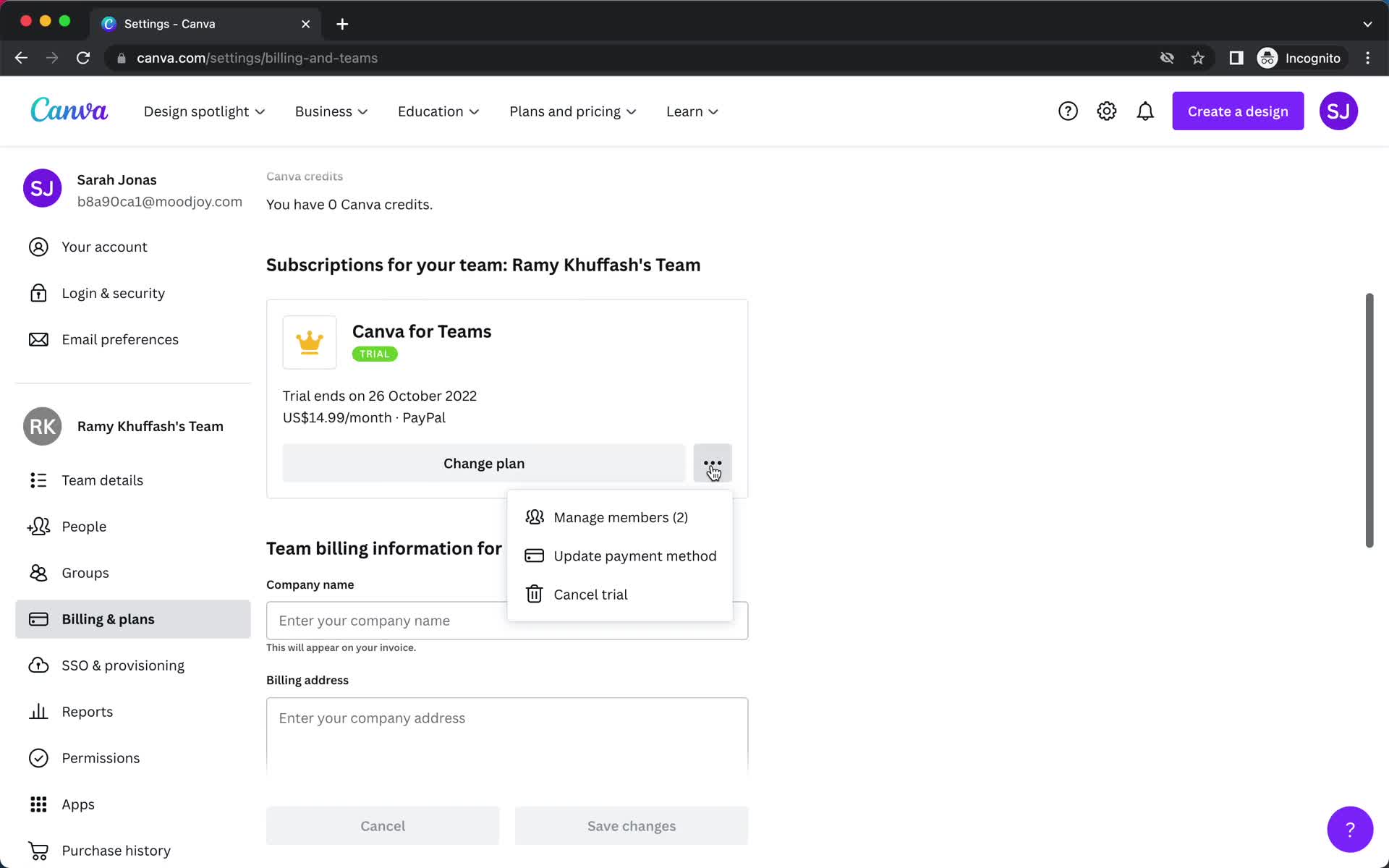The height and width of the screenshot is (868, 1389).
Task: Click the Your account person icon
Action: click(x=38, y=247)
